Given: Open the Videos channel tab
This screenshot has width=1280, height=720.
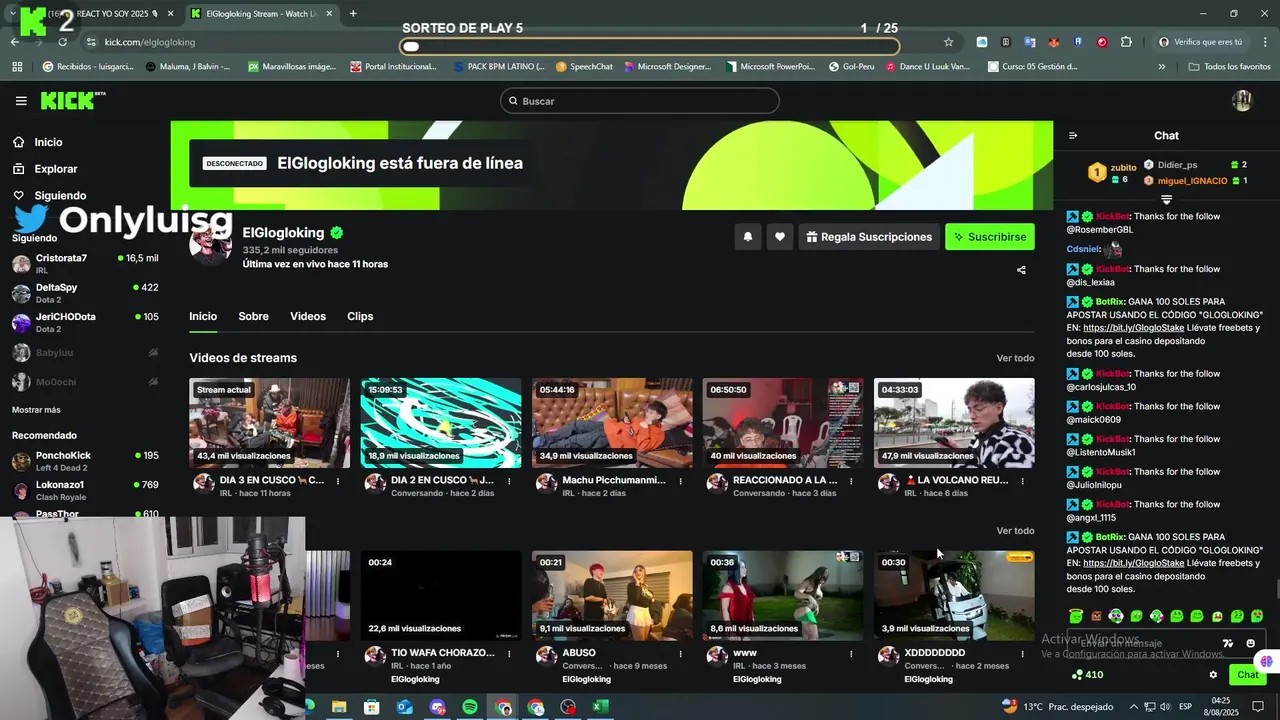Looking at the screenshot, I should tap(308, 316).
